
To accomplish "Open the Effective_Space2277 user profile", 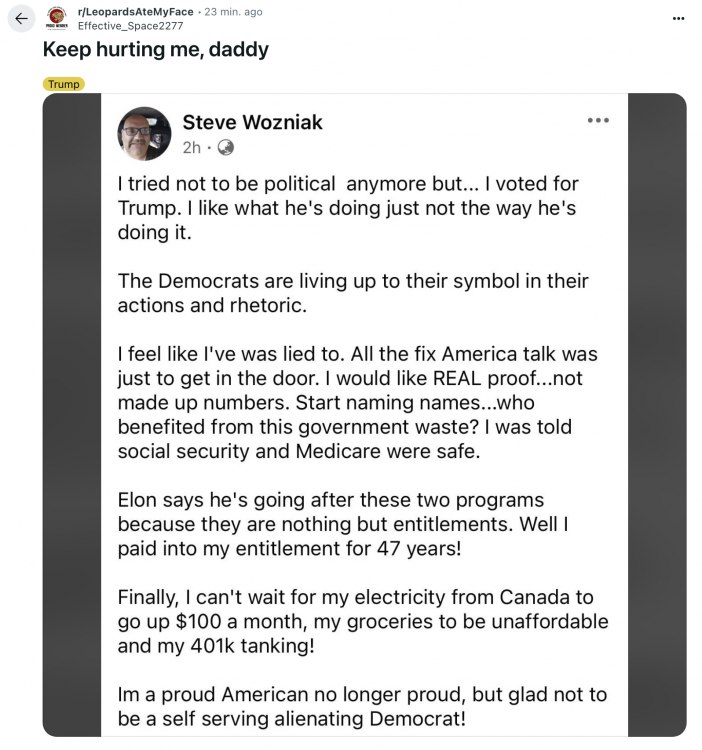I will (x=129, y=25).
